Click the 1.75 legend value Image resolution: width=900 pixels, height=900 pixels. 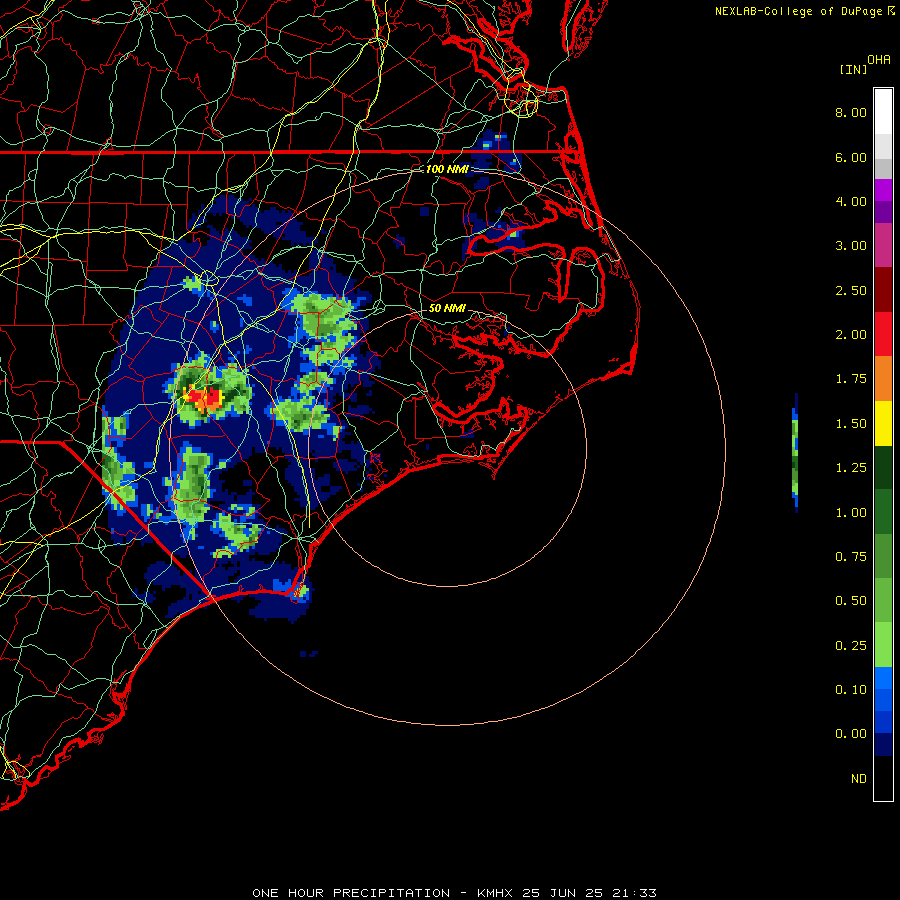pos(851,379)
